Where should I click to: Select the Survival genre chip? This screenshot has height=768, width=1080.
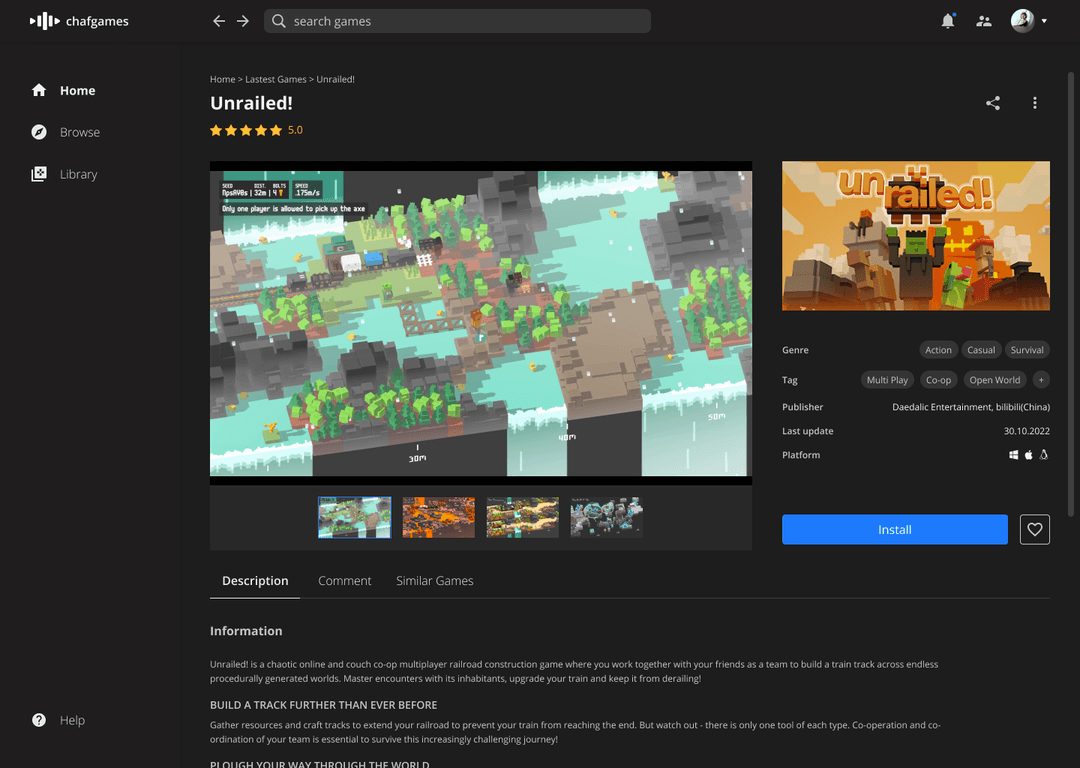(x=1027, y=350)
